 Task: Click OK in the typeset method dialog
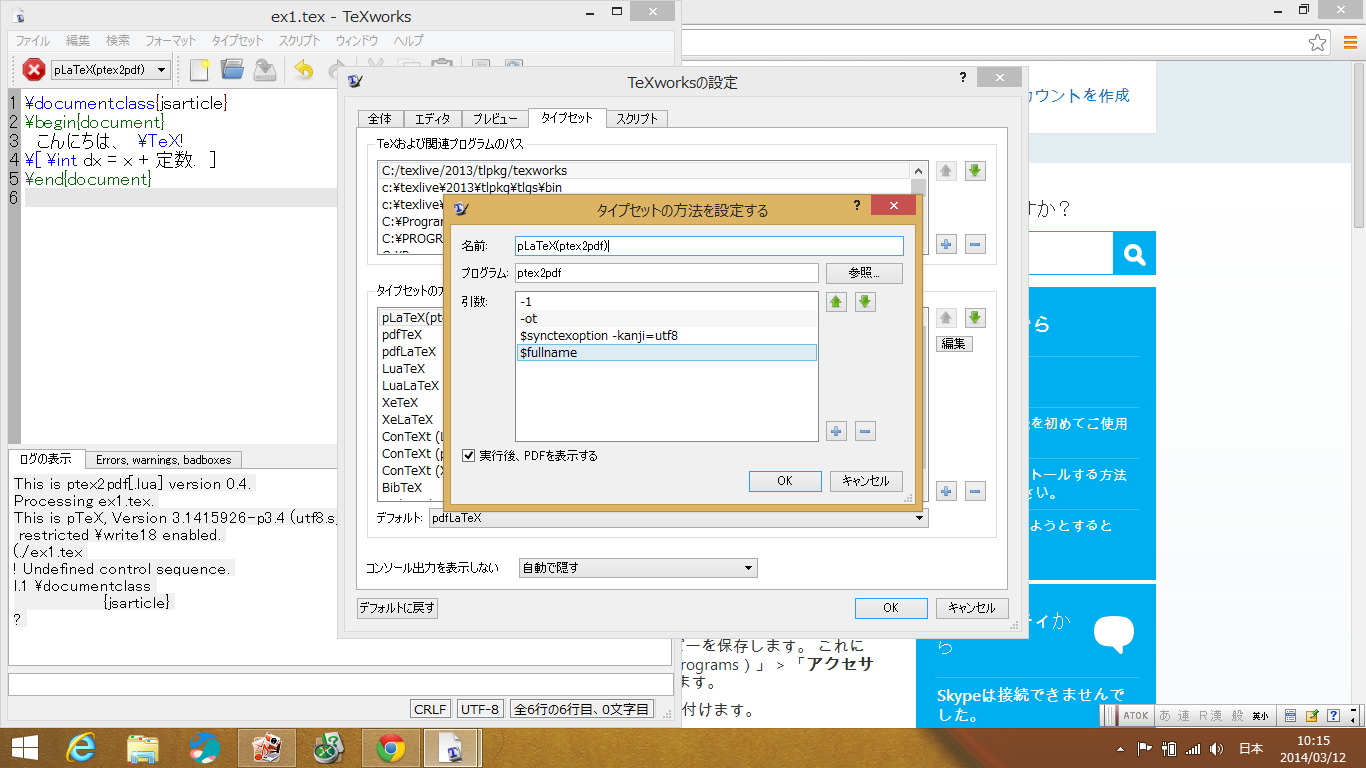pos(785,481)
